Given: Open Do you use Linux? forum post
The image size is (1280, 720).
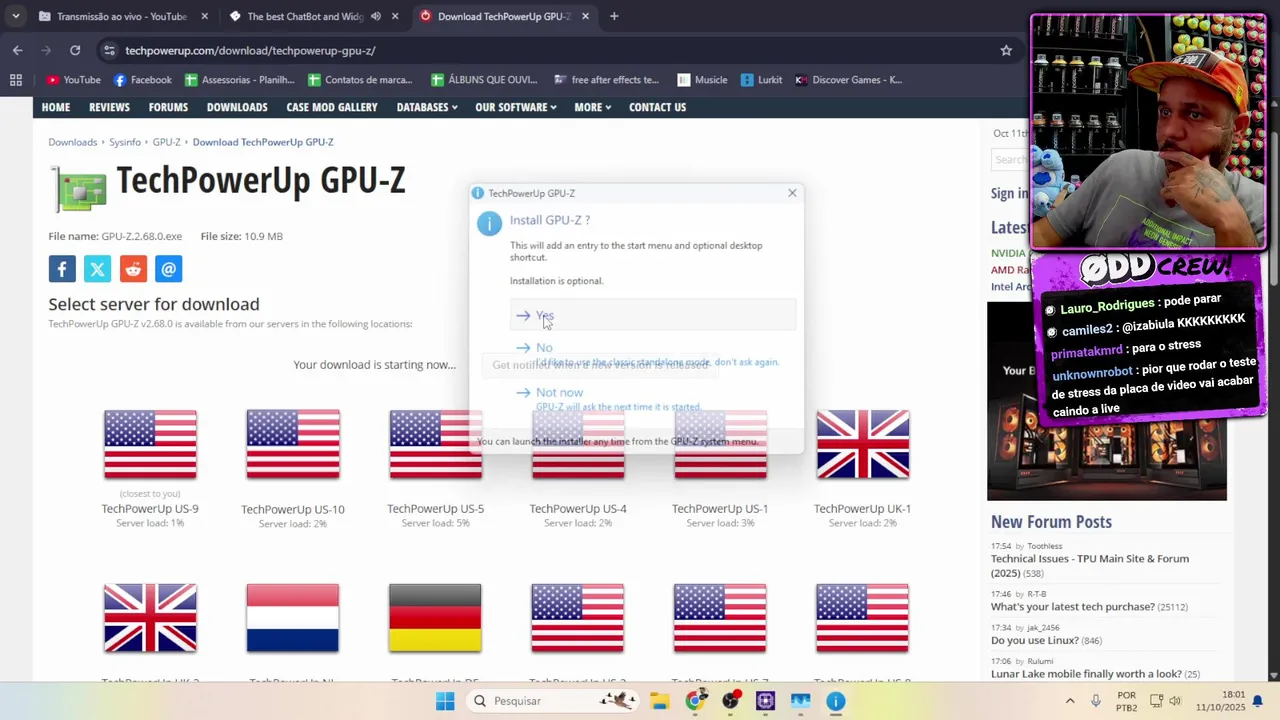Looking at the screenshot, I should pyautogui.click(x=1034, y=640).
